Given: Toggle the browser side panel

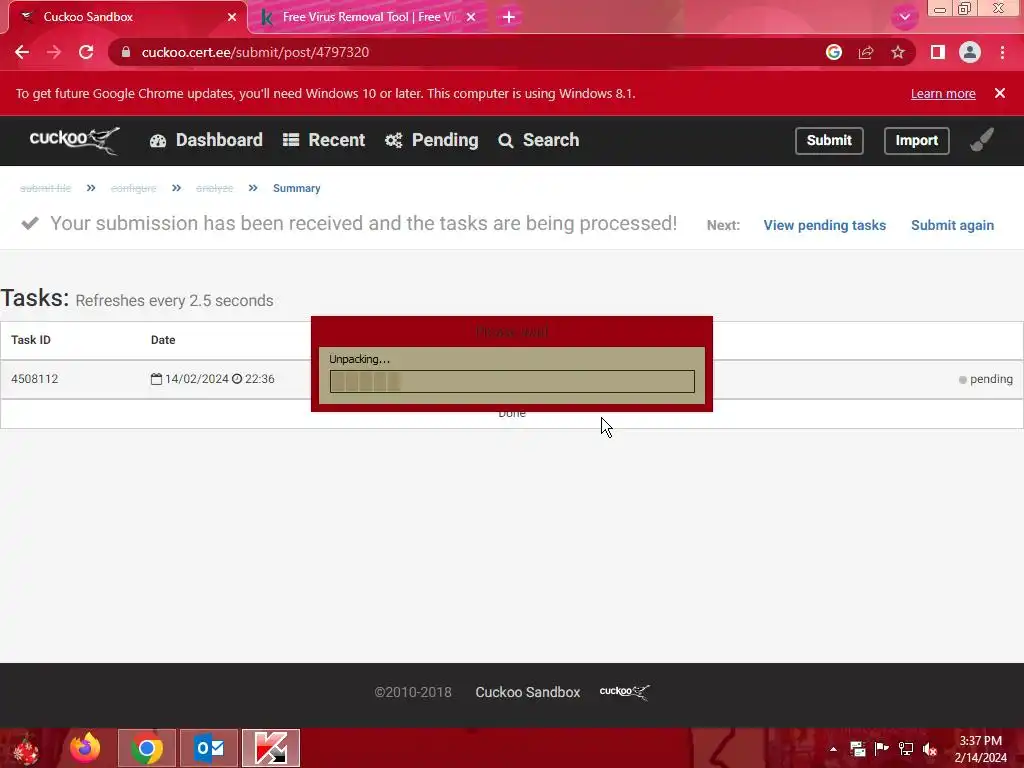Looking at the screenshot, I should tap(938, 52).
